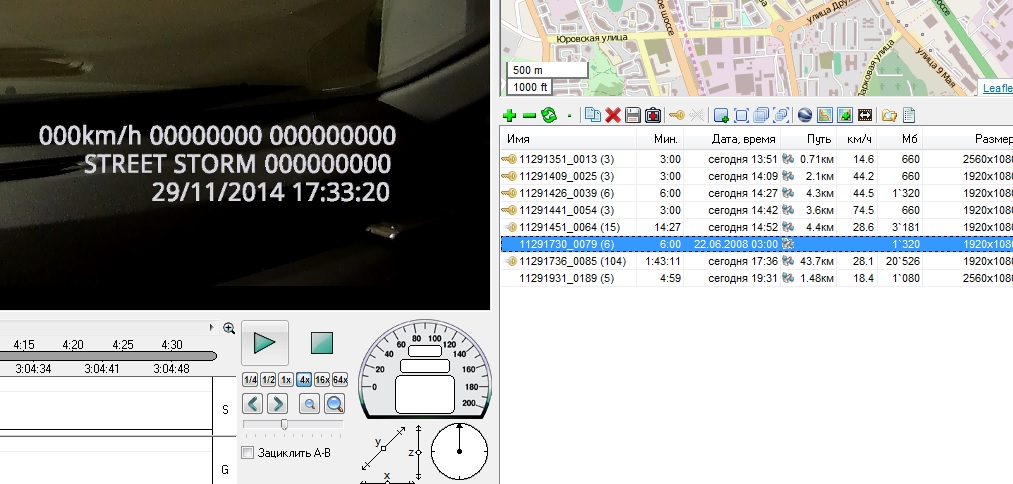The image size is (1013, 484).
Task: Click the red X delete icon
Action: (613, 116)
